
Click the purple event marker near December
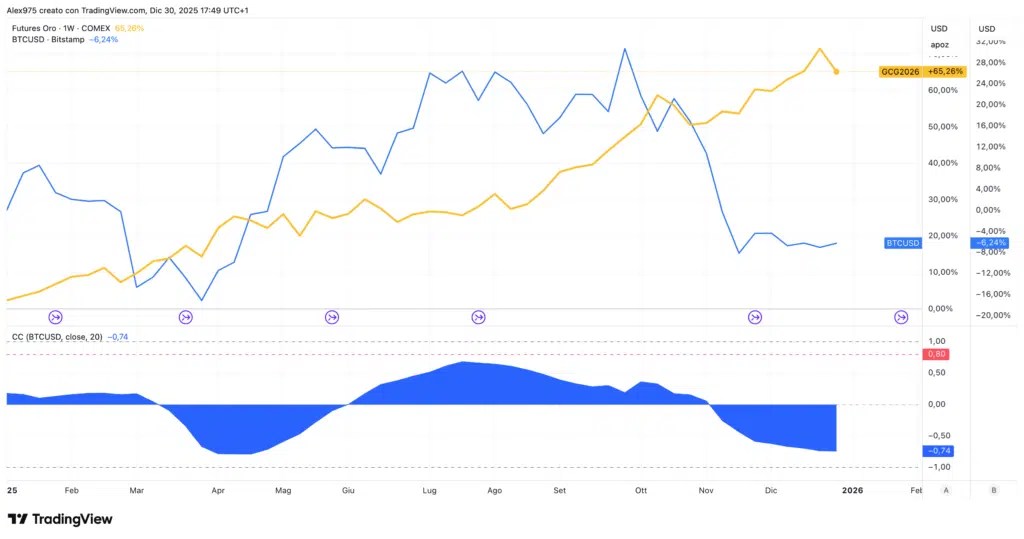[x=755, y=318]
